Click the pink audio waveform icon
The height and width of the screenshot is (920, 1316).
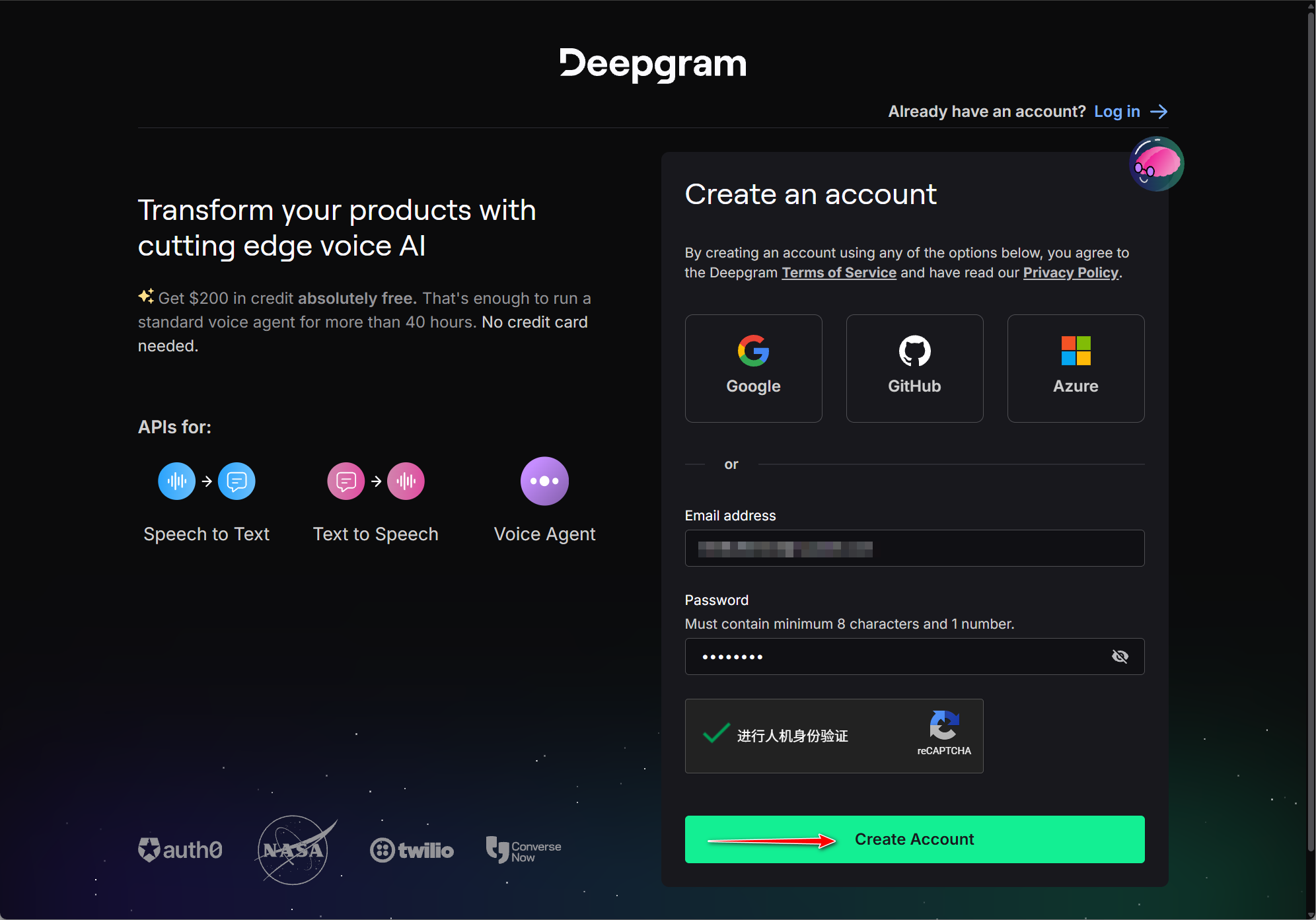[x=406, y=481]
